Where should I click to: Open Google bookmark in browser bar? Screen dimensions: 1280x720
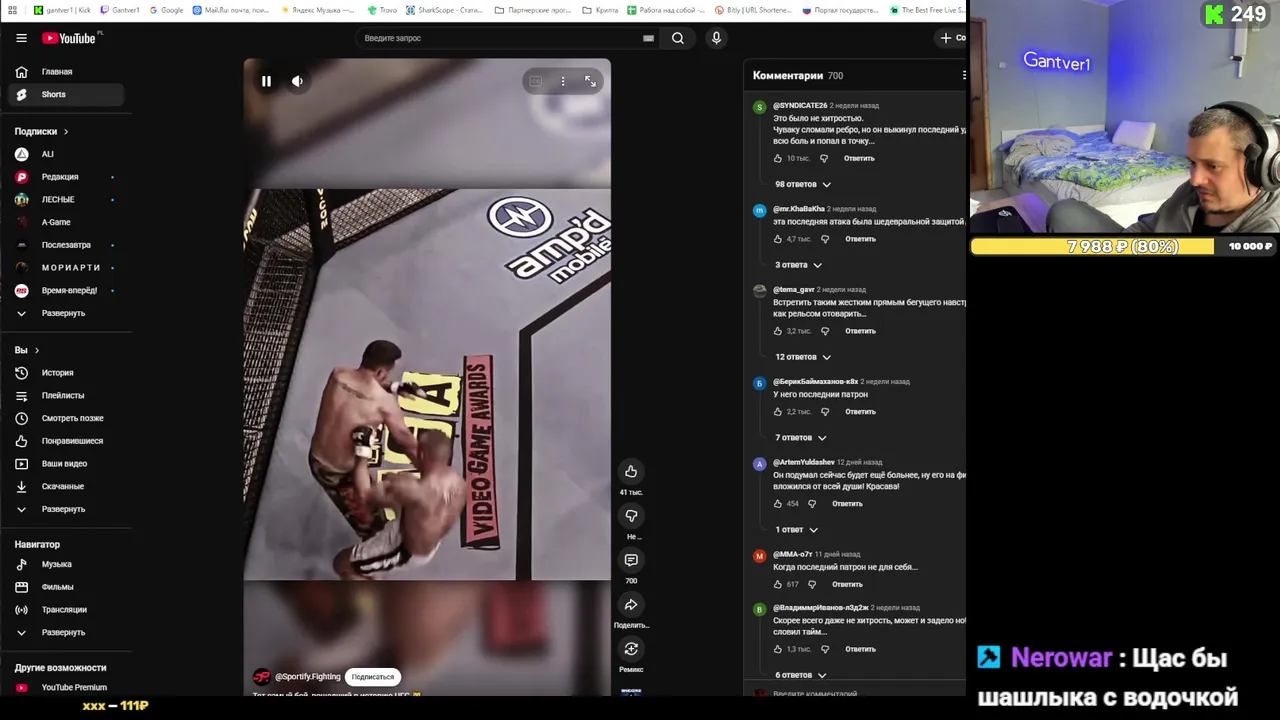pos(166,10)
